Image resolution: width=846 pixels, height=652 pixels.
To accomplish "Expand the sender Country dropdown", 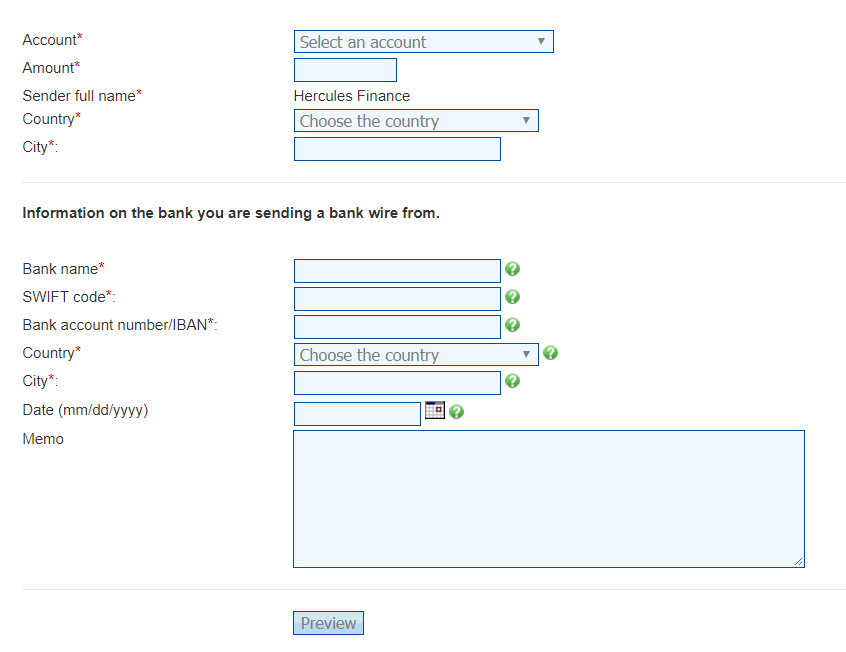I will click(416, 121).
